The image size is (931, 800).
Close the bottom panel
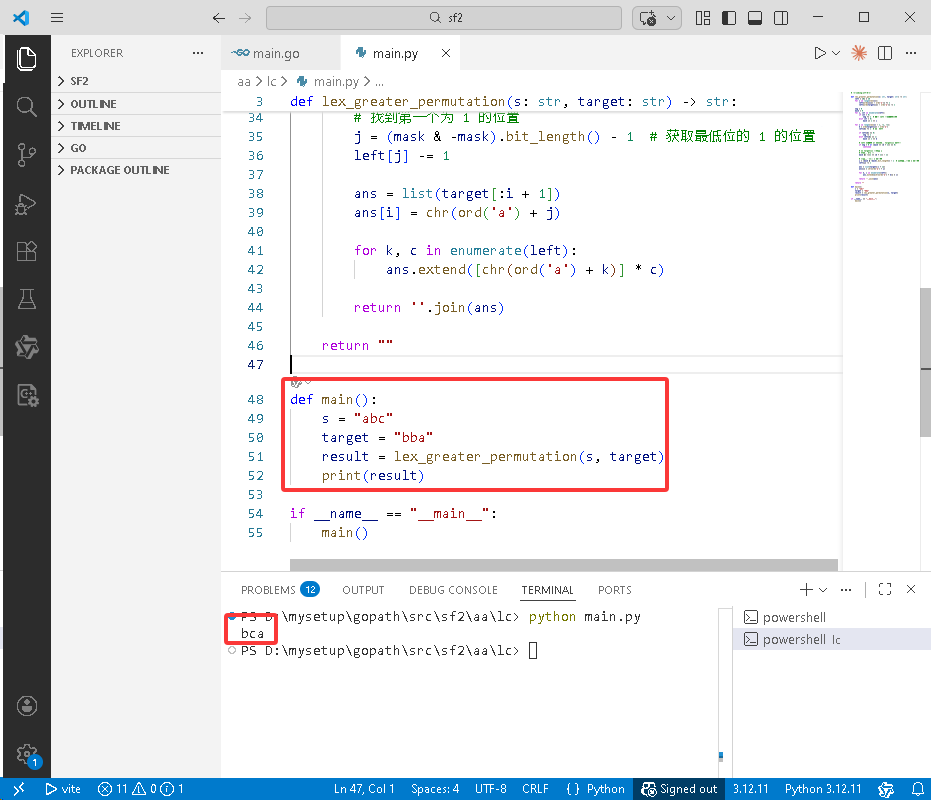(911, 589)
